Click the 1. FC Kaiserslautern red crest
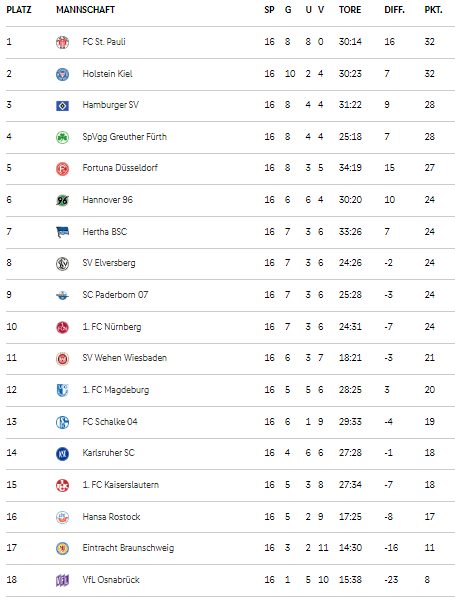The height and width of the screenshot is (600, 455). tap(62, 485)
